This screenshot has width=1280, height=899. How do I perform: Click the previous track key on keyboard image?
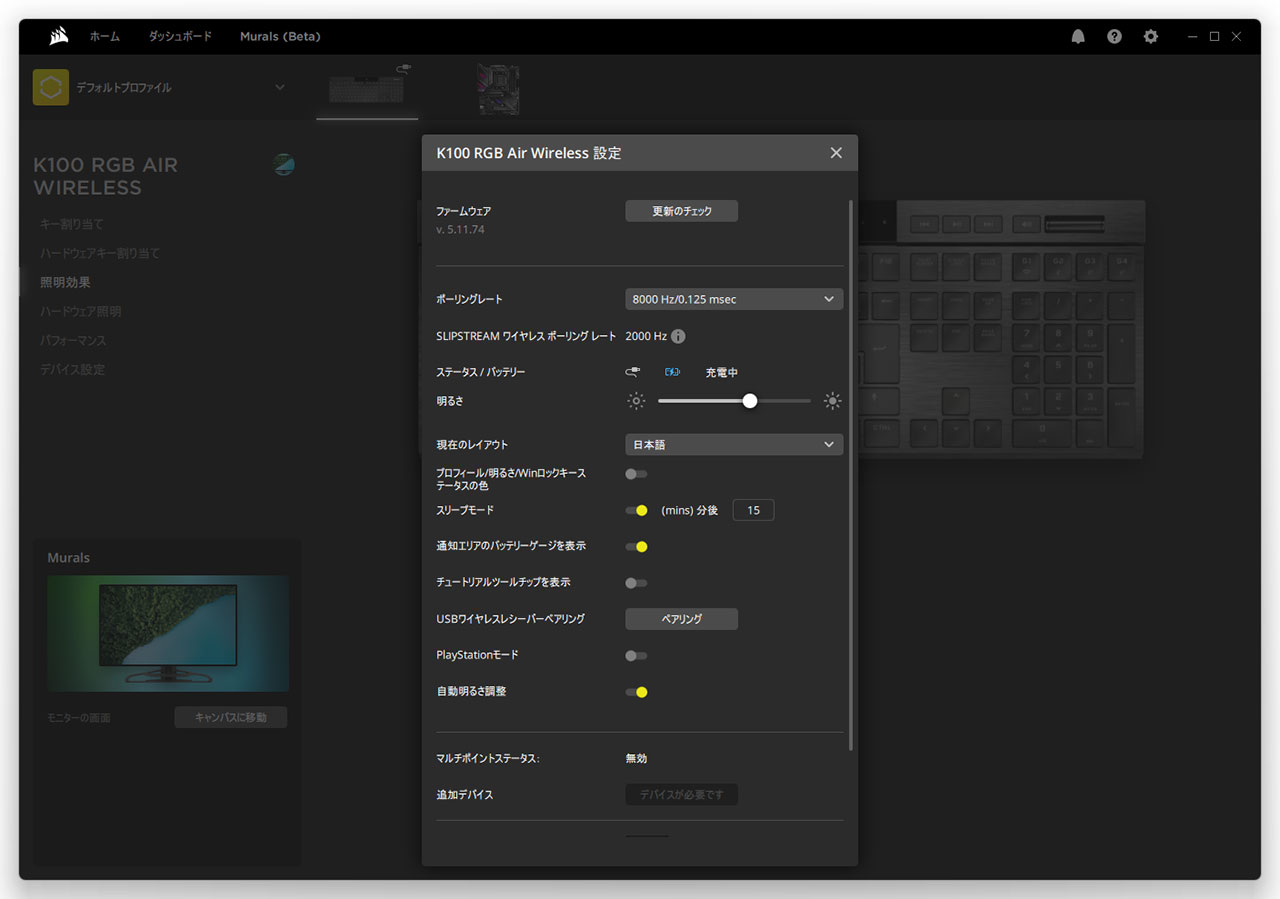pos(925,224)
